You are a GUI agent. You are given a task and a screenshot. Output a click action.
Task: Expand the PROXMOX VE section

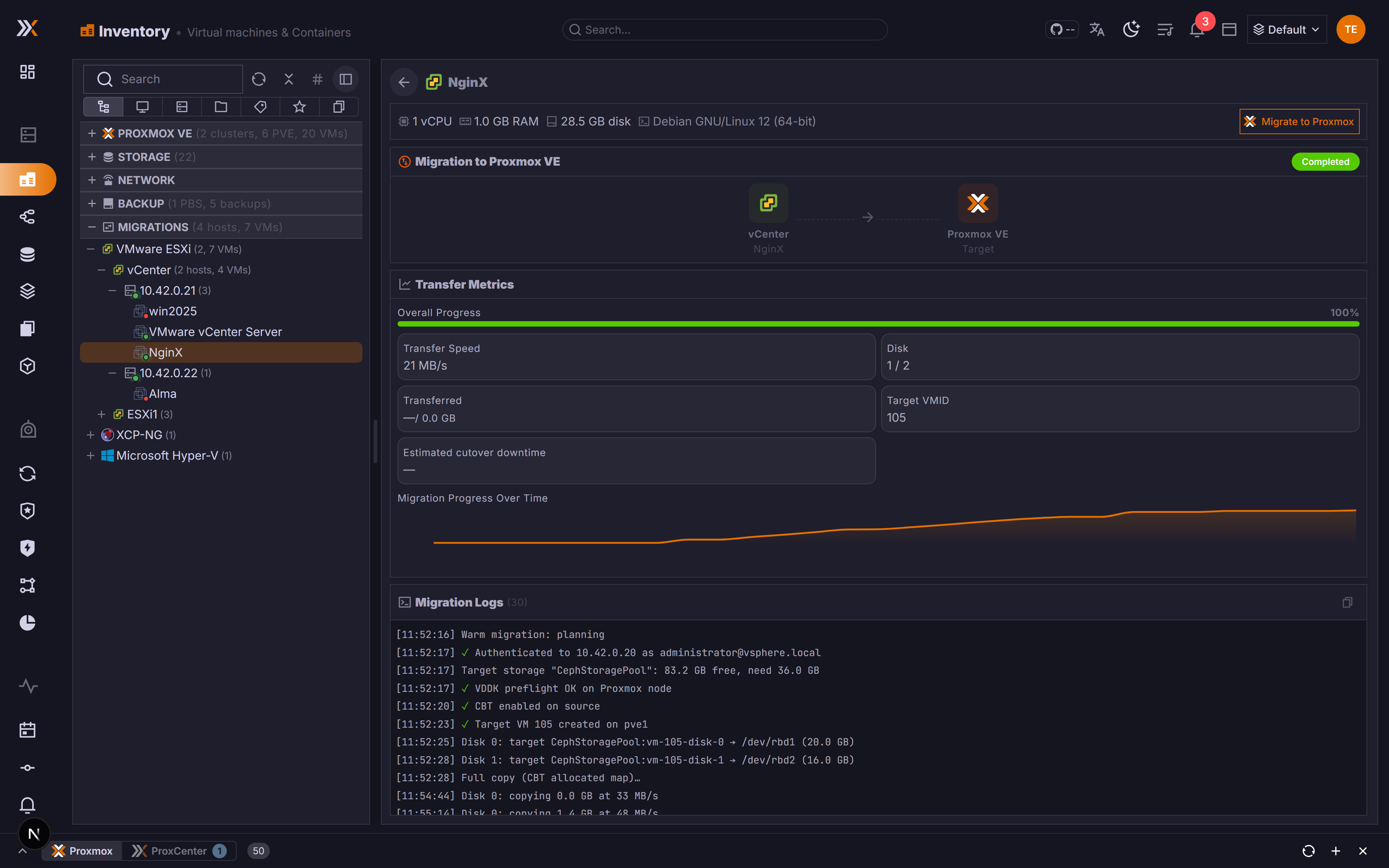click(92, 133)
